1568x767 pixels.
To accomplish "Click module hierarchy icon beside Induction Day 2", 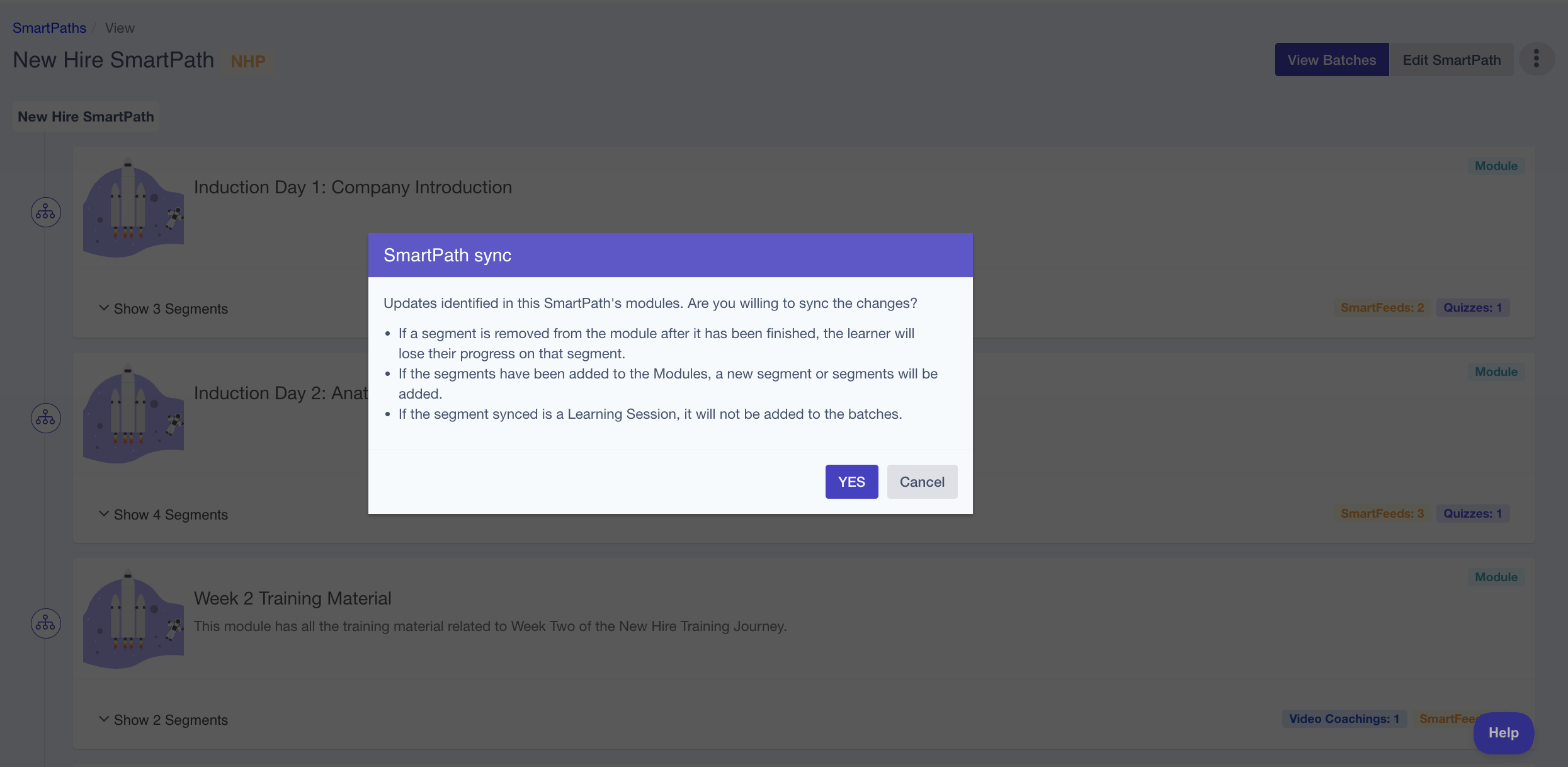I will 46,418.
